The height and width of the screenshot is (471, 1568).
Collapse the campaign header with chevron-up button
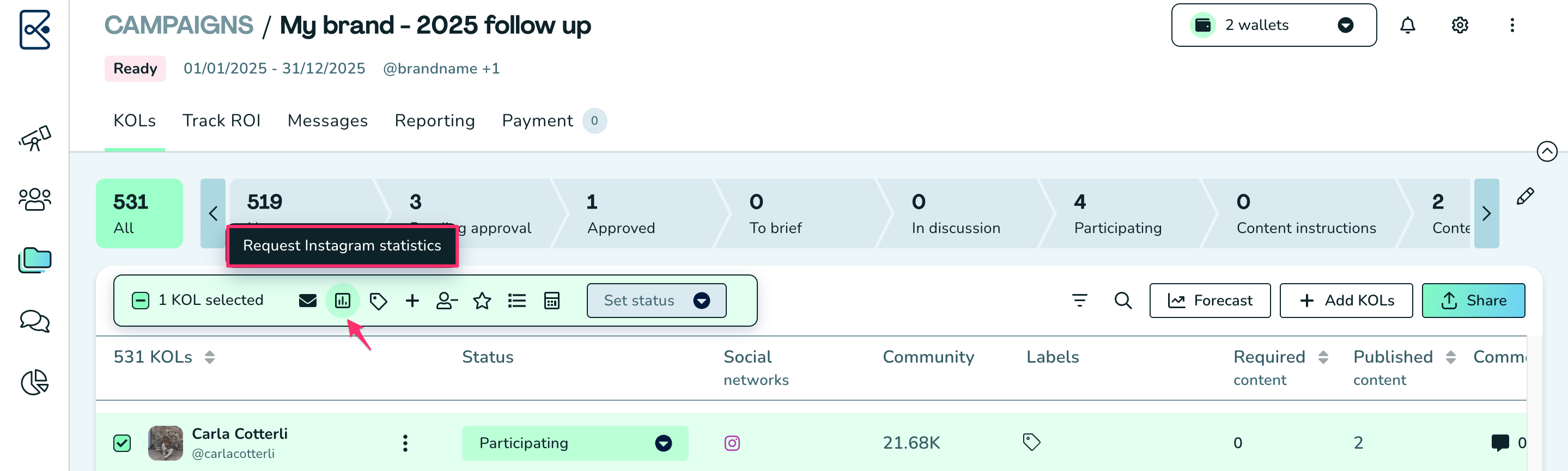point(1547,151)
